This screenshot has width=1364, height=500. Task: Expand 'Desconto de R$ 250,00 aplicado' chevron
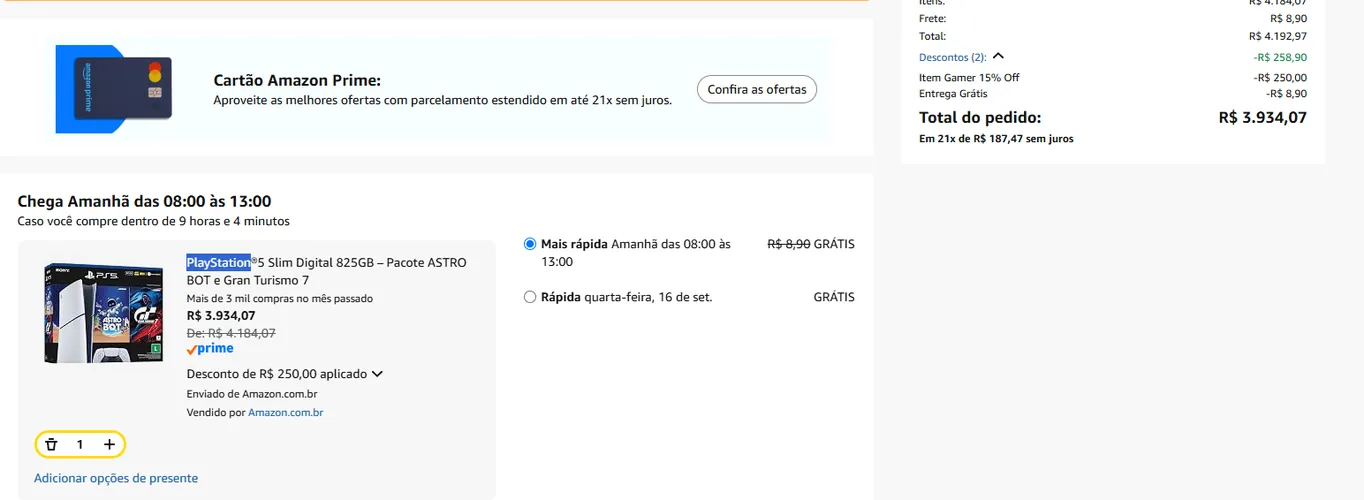coord(377,374)
